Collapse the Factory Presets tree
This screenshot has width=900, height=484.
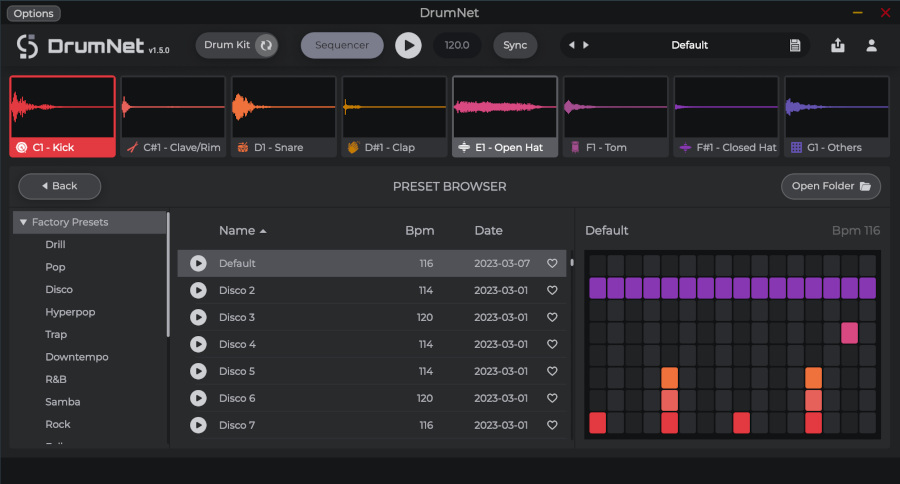(23, 222)
